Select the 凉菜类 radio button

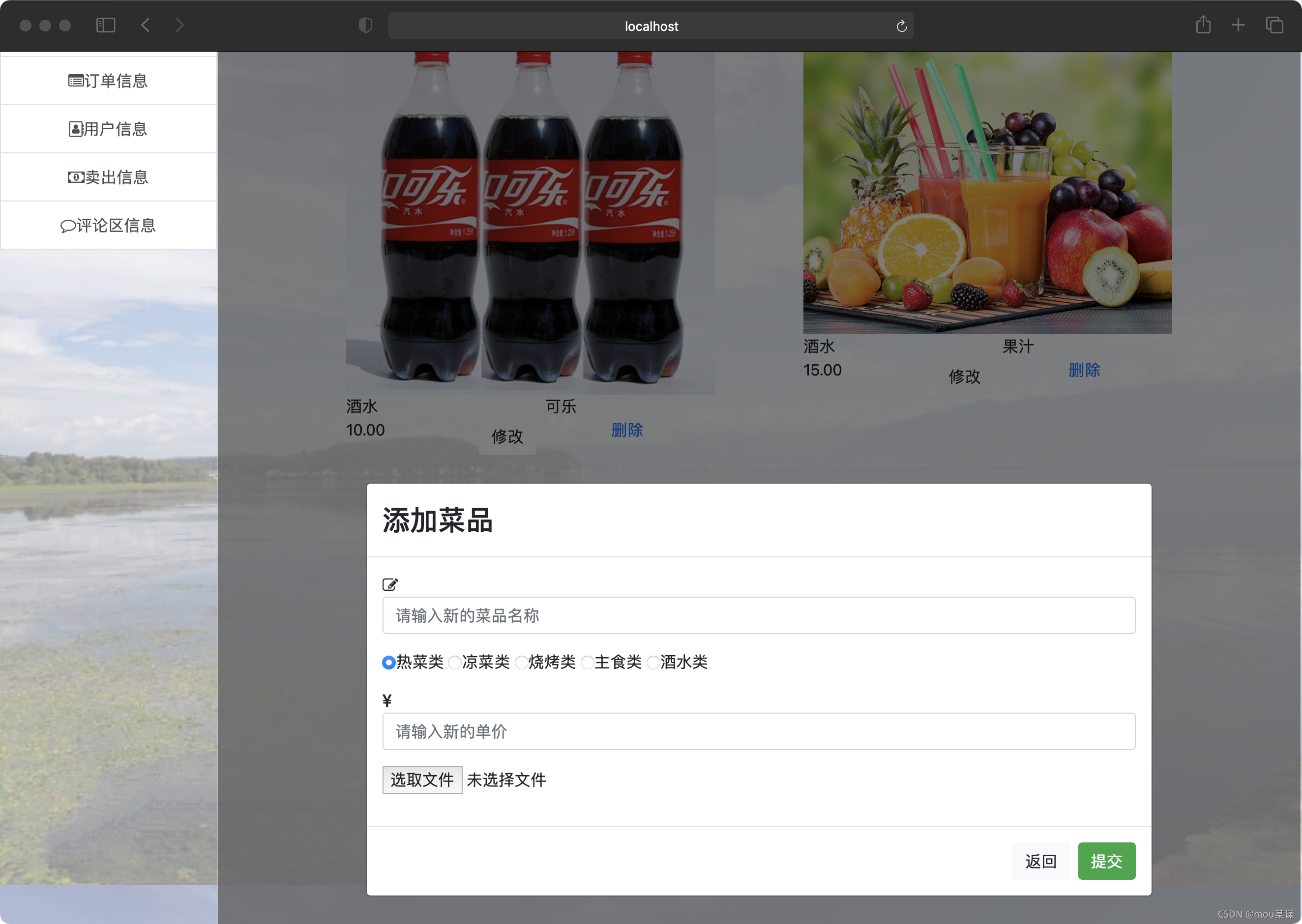click(x=454, y=662)
